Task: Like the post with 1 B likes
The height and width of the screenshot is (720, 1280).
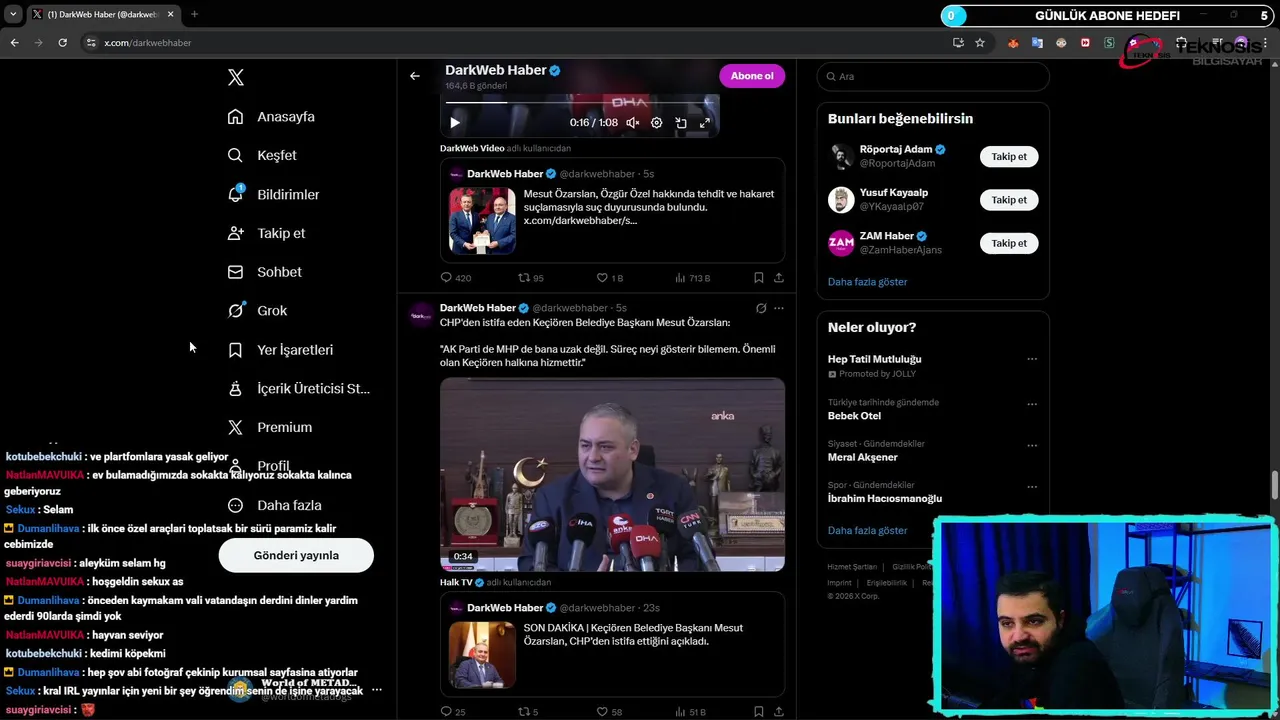Action: pos(609,277)
